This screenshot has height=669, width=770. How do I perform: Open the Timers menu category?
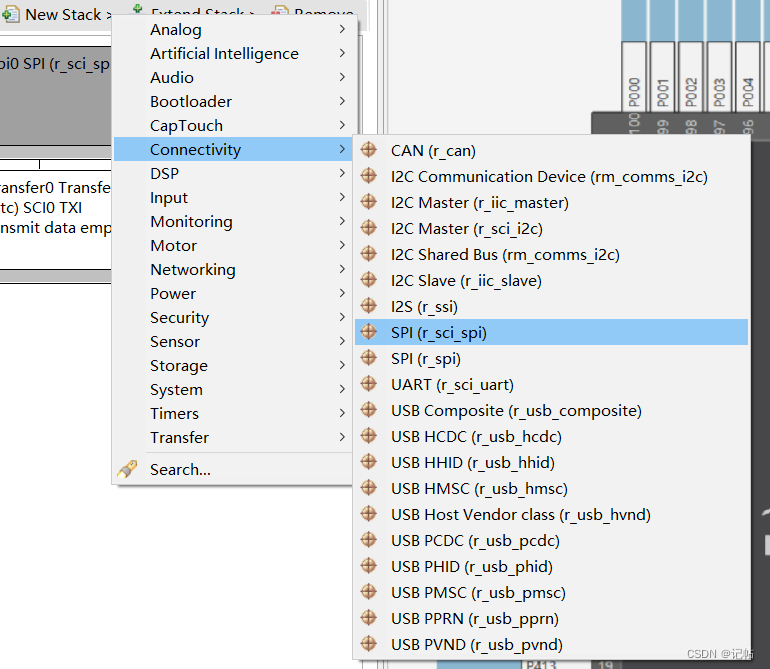point(233,414)
